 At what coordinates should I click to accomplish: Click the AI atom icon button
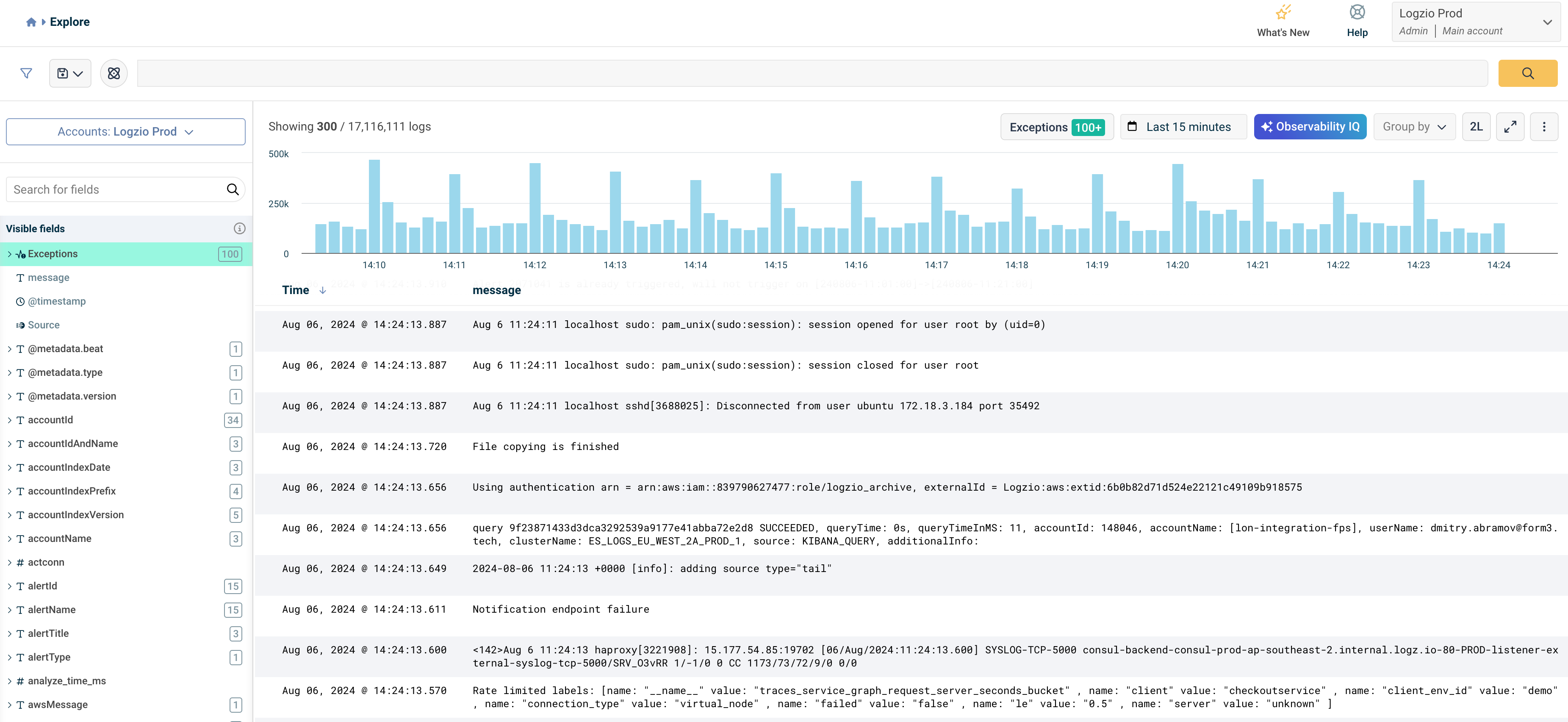pos(114,73)
